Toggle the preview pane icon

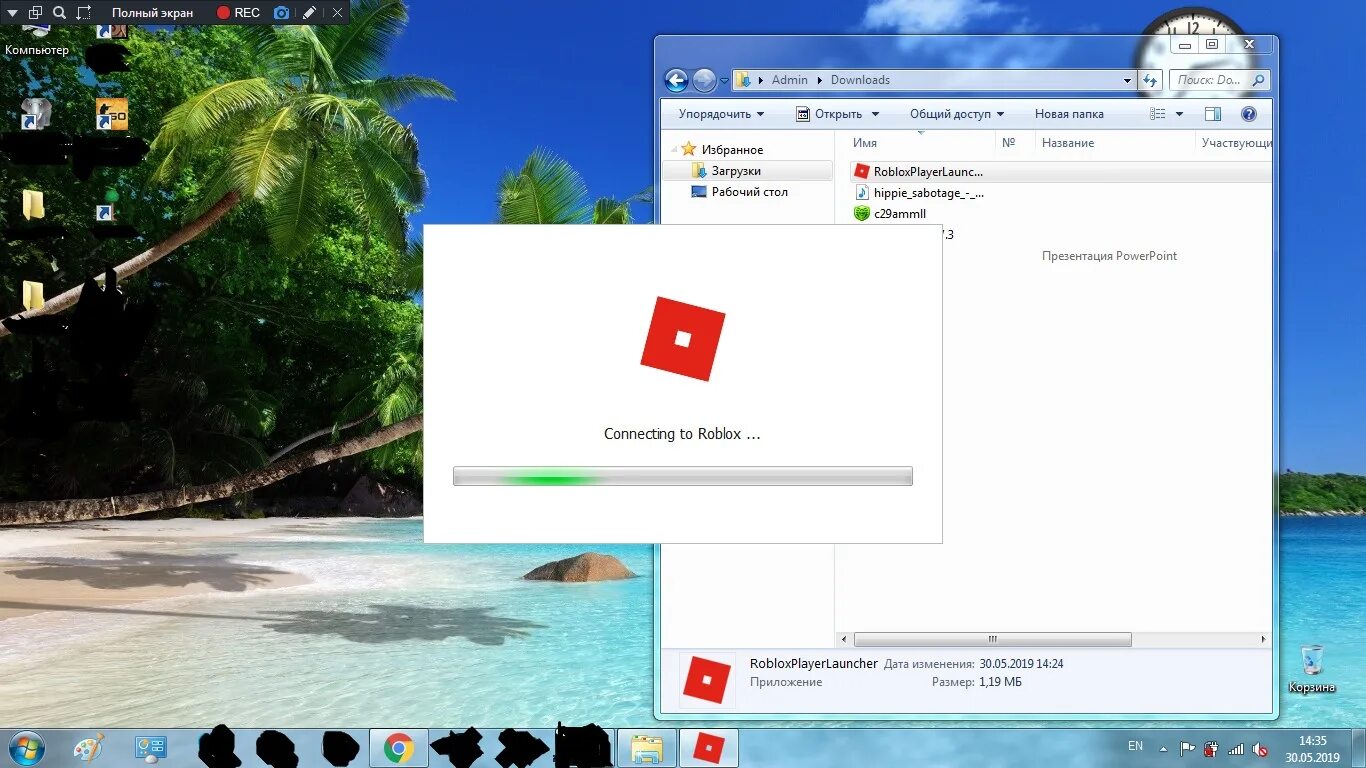click(x=1213, y=114)
